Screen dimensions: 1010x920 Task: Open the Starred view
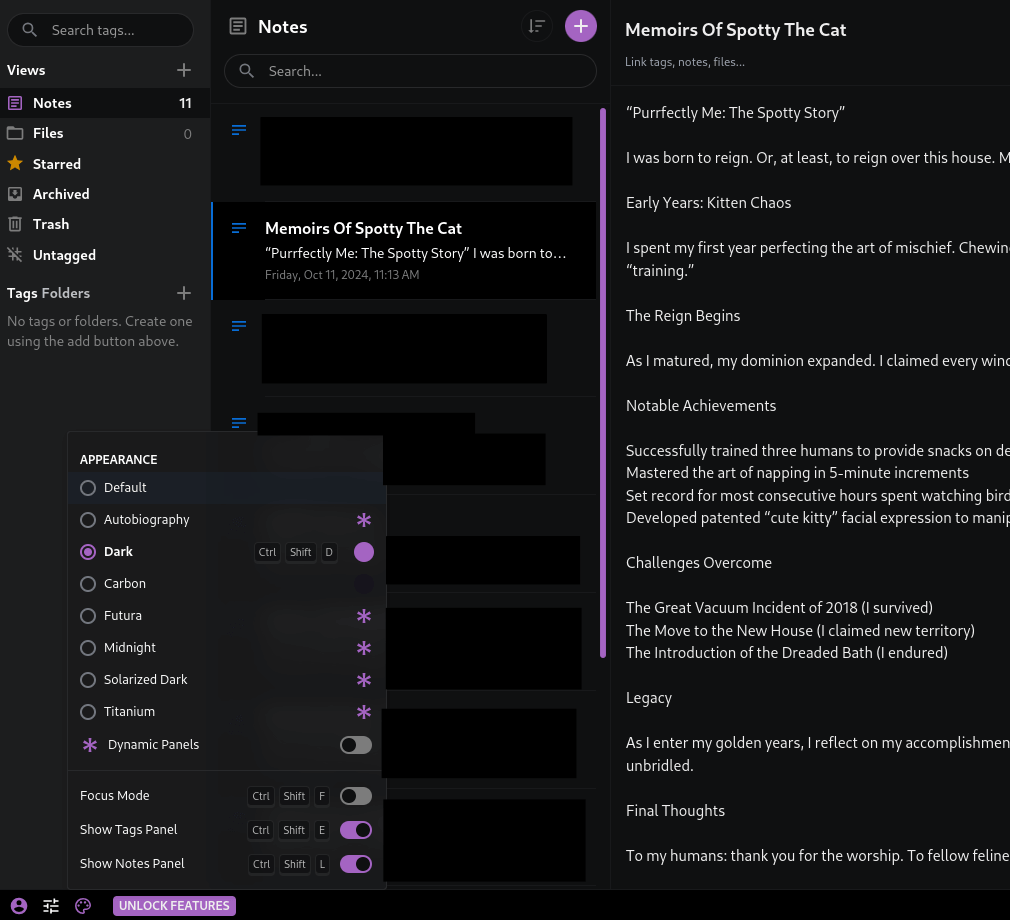point(56,164)
